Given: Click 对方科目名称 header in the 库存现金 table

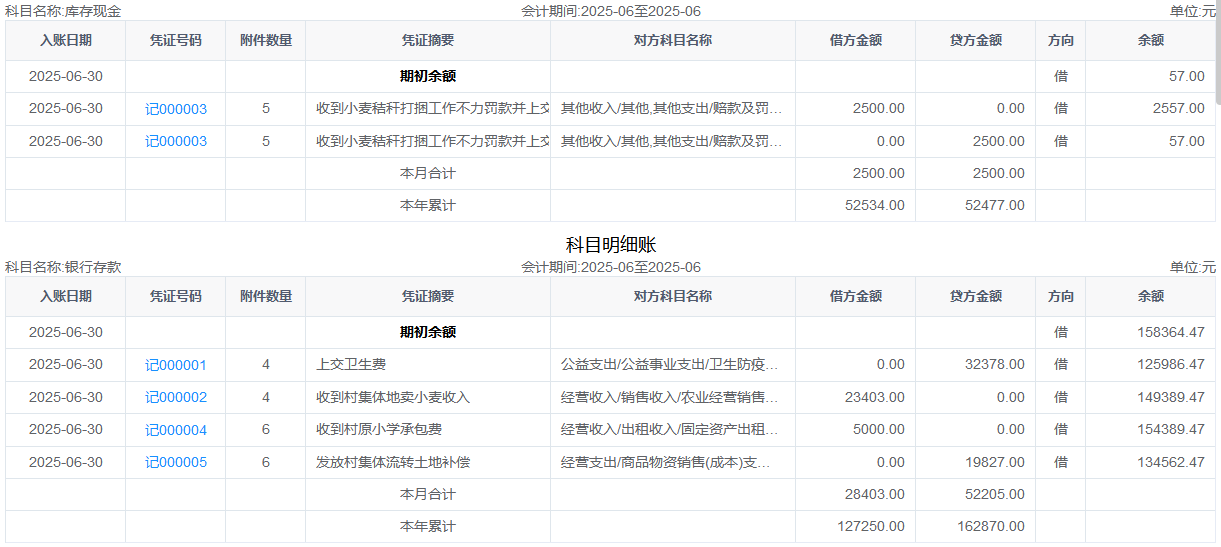Looking at the screenshot, I should click(x=672, y=41).
